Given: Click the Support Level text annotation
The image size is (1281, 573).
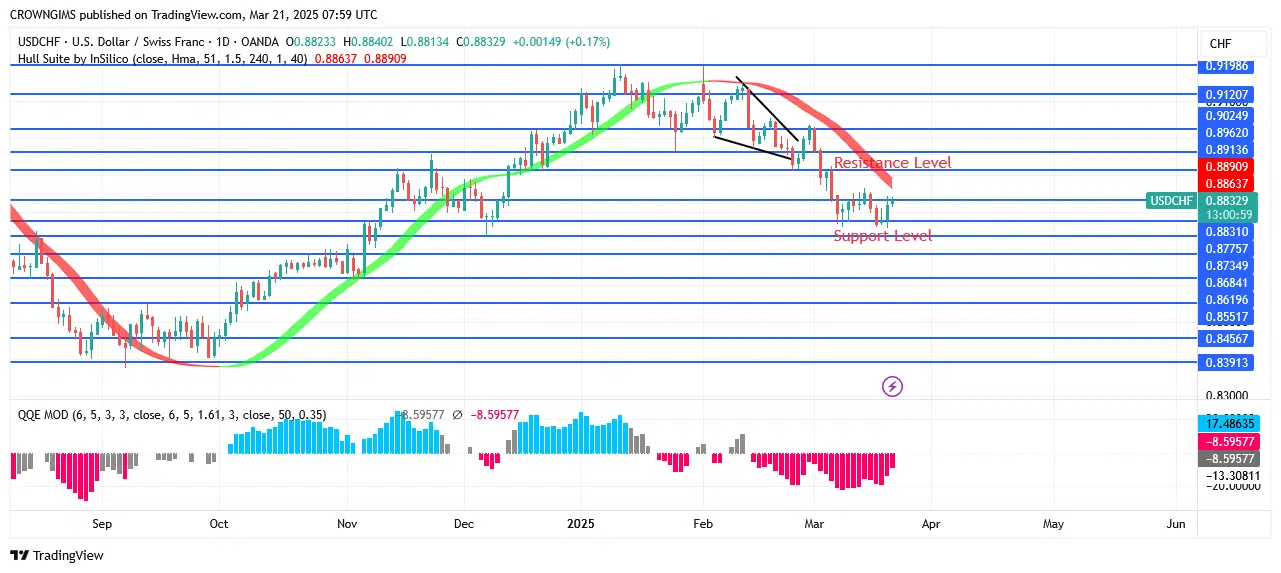Looking at the screenshot, I should point(882,236).
